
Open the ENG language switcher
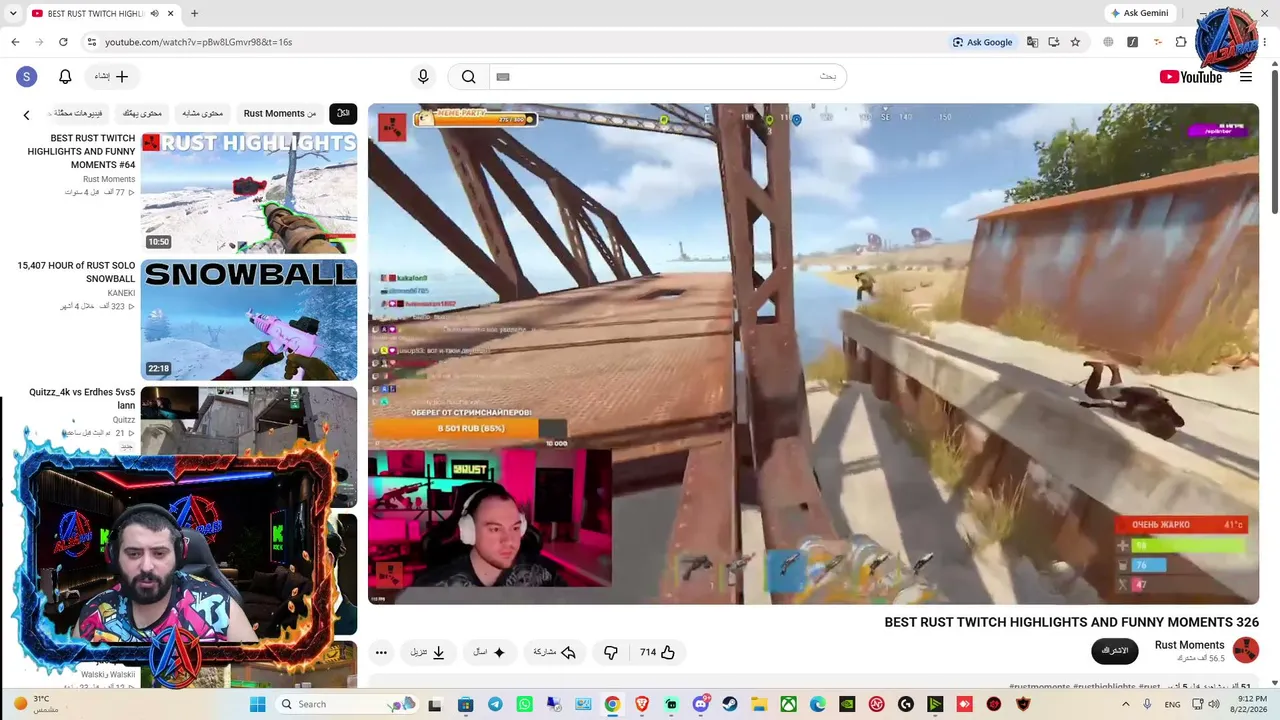coord(1172,704)
